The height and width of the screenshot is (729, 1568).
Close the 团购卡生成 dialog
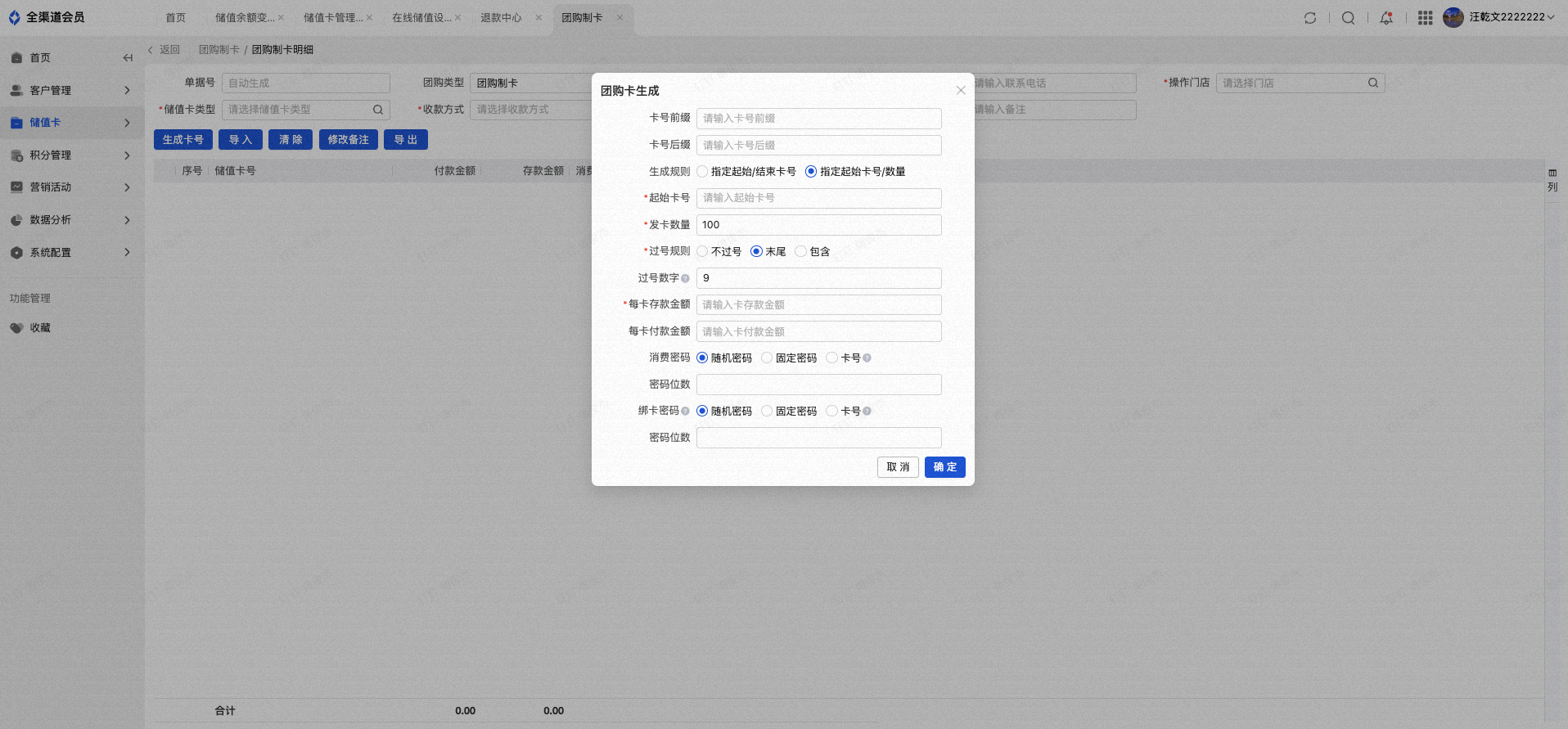point(961,90)
